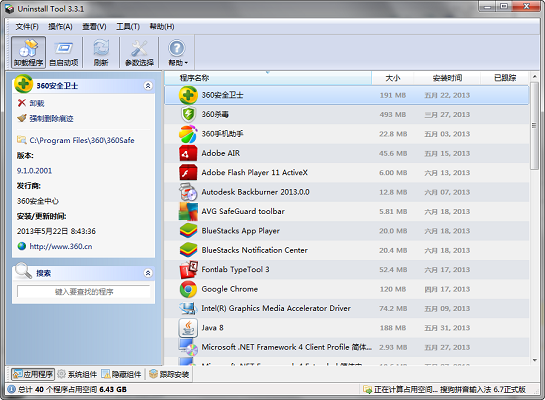This screenshot has width=545, height=400.
Task: Click the magnifier icon in search panel
Action: [23, 271]
